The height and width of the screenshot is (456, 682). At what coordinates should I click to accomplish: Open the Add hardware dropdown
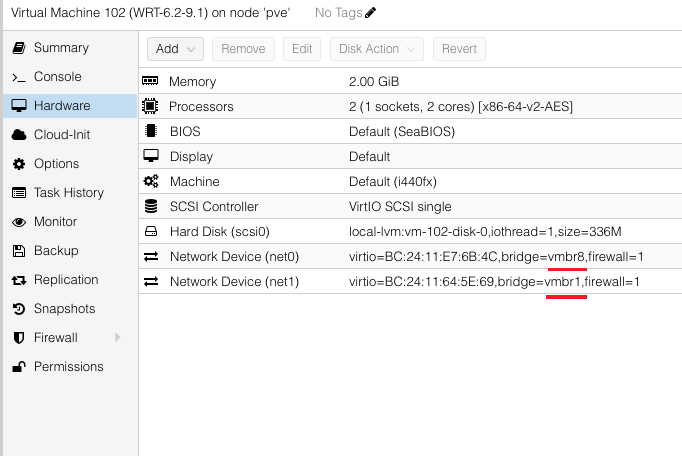[175, 49]
